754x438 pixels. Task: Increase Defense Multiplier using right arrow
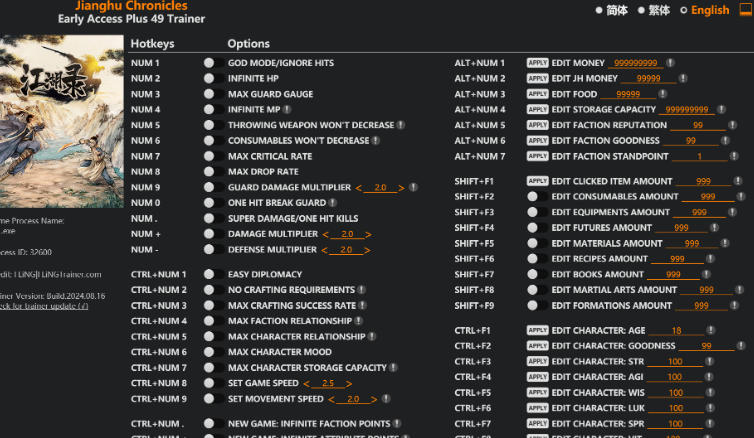(369, 250)
